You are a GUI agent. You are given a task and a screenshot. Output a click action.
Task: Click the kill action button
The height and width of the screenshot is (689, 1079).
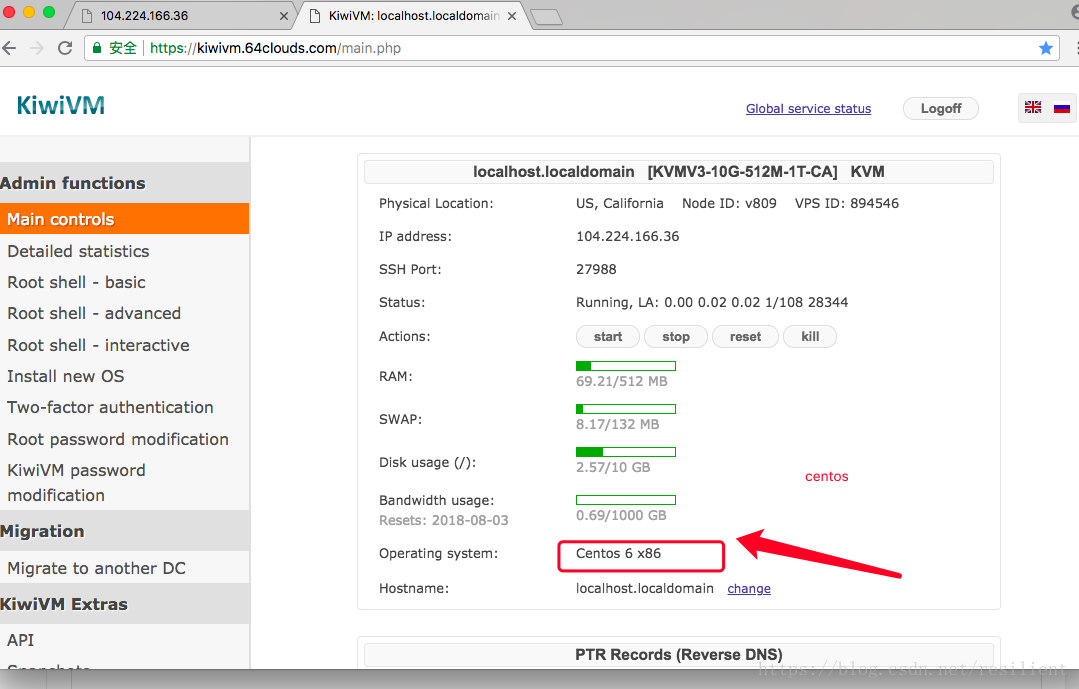pos(810,337)
